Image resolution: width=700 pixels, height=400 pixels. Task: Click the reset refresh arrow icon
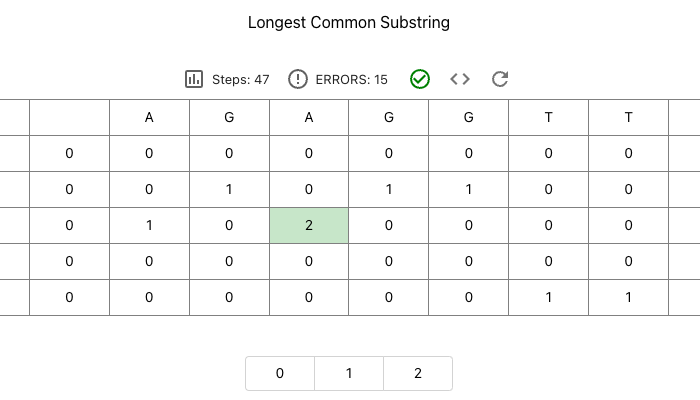point(500,79)
